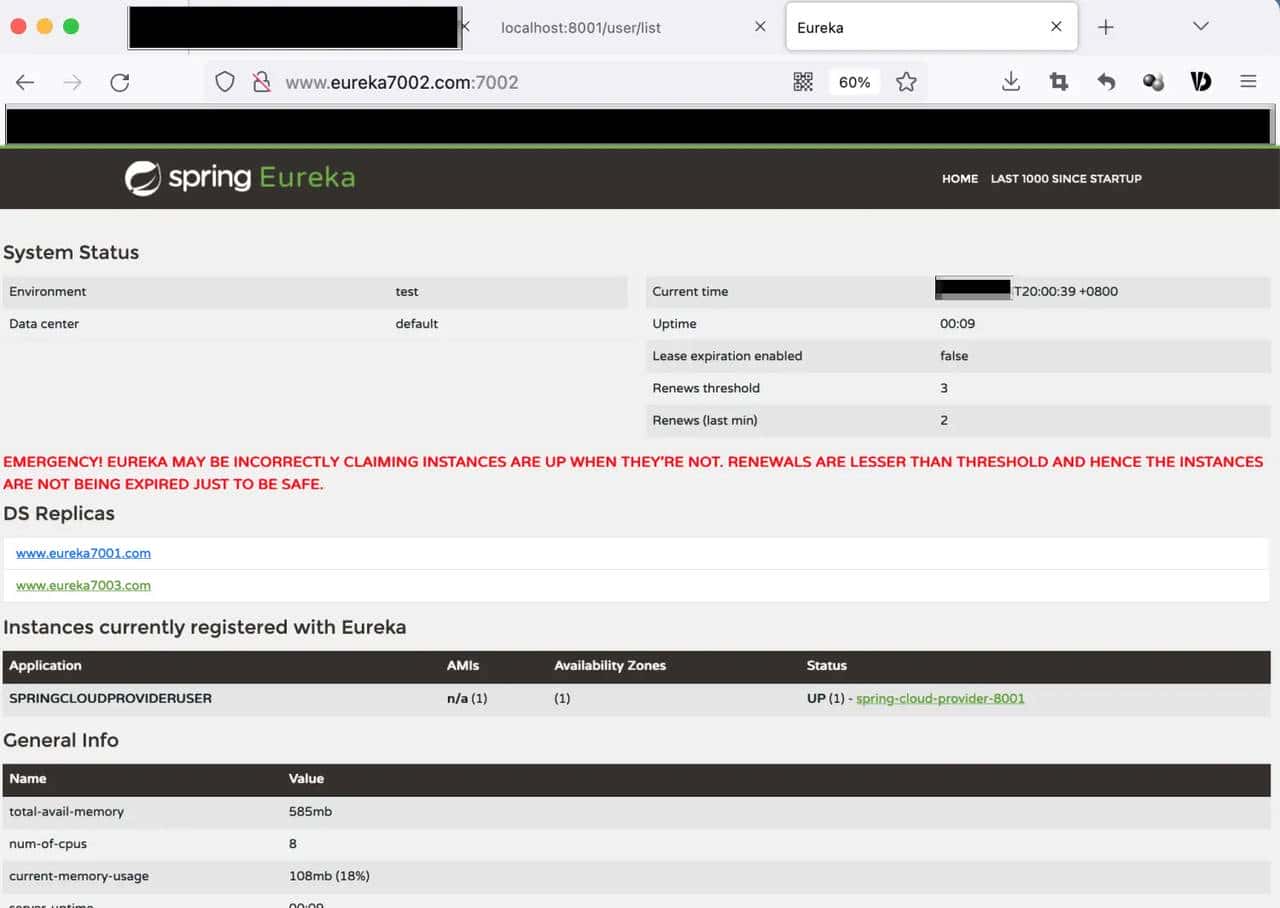1280x908 pixels.
Task: Reload the Eureka page
Action: coord(120,83)
